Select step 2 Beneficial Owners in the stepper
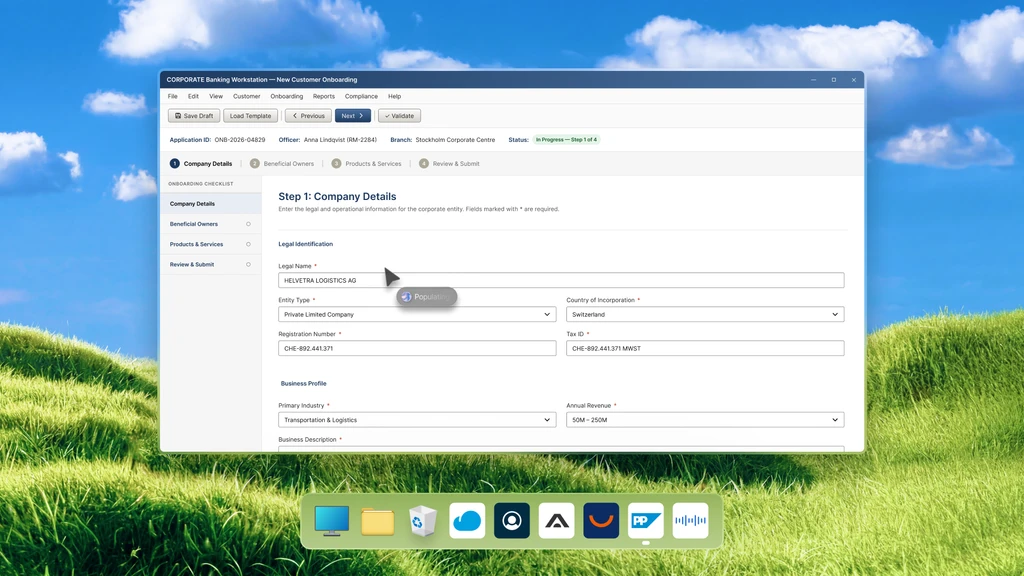Viewport: 1024px width, 576px height. [282, 163]
